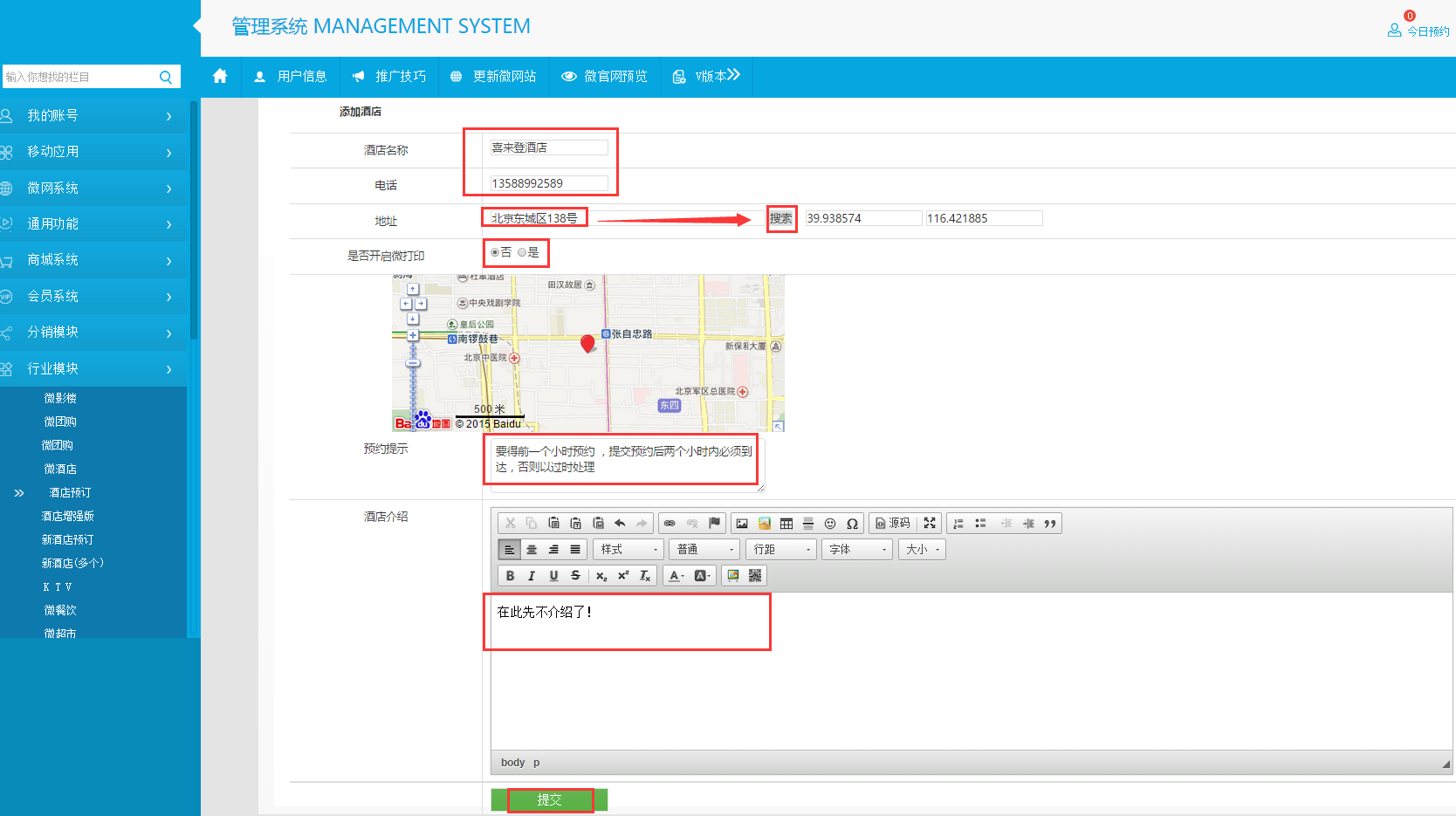Insert a table using the table icon
The height and width of the screenshot is (816, 1456).
(x=786, y=524)
